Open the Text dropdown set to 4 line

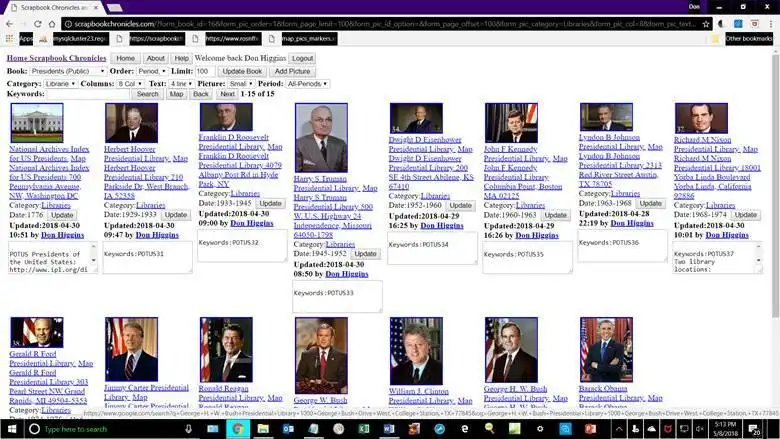pos(181,84)
